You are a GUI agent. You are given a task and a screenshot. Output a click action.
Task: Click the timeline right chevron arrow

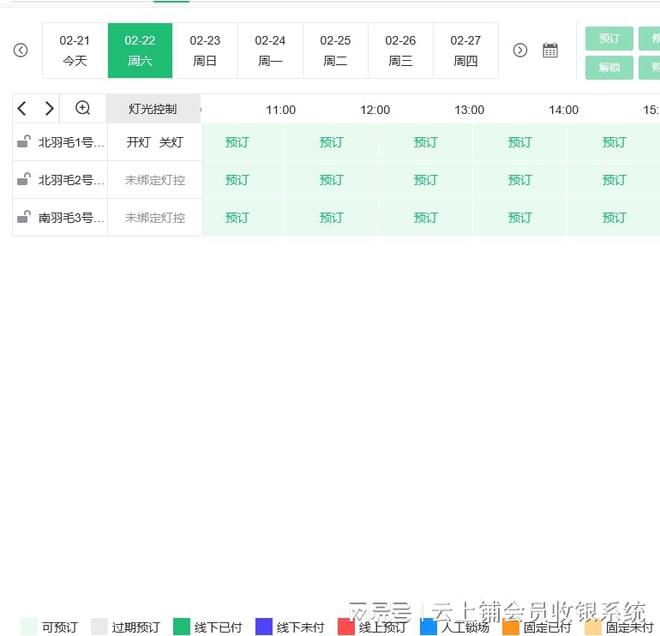(49, 109)
